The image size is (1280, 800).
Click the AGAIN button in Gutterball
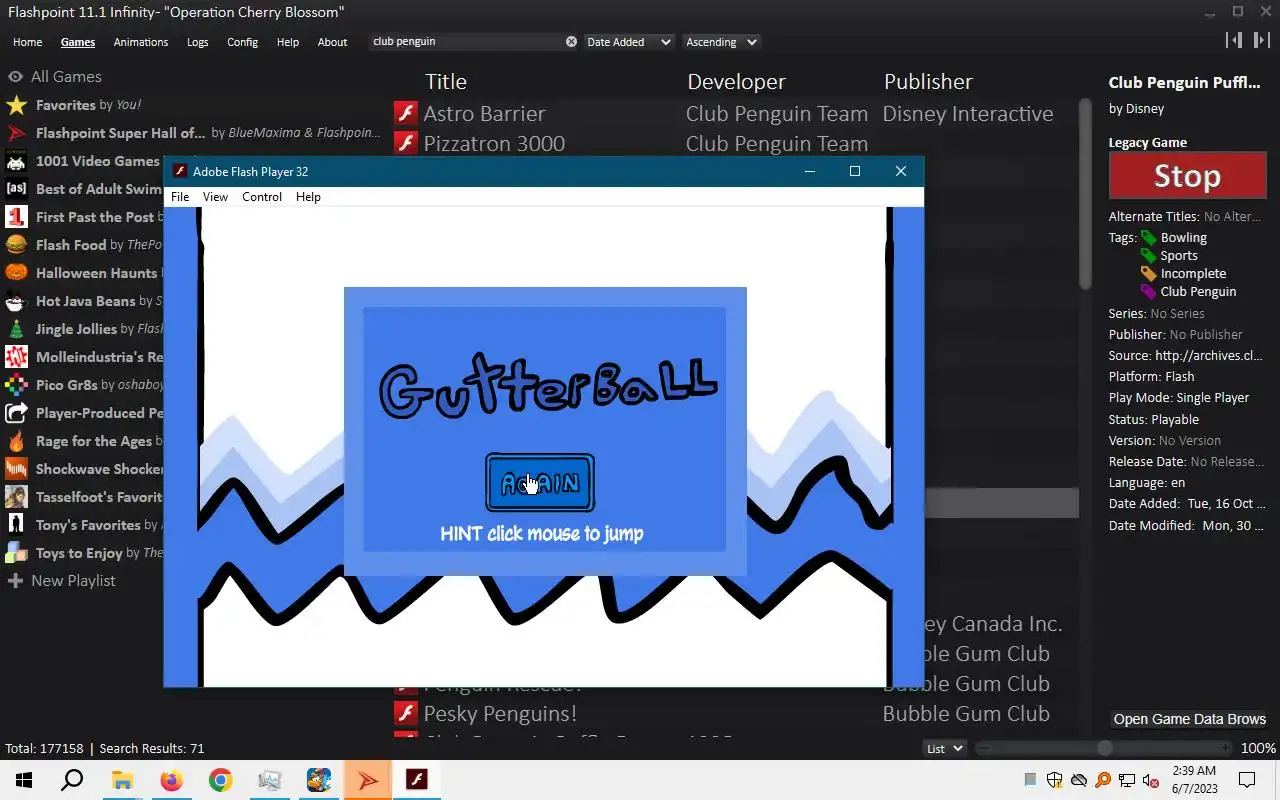tap(540, 483)
